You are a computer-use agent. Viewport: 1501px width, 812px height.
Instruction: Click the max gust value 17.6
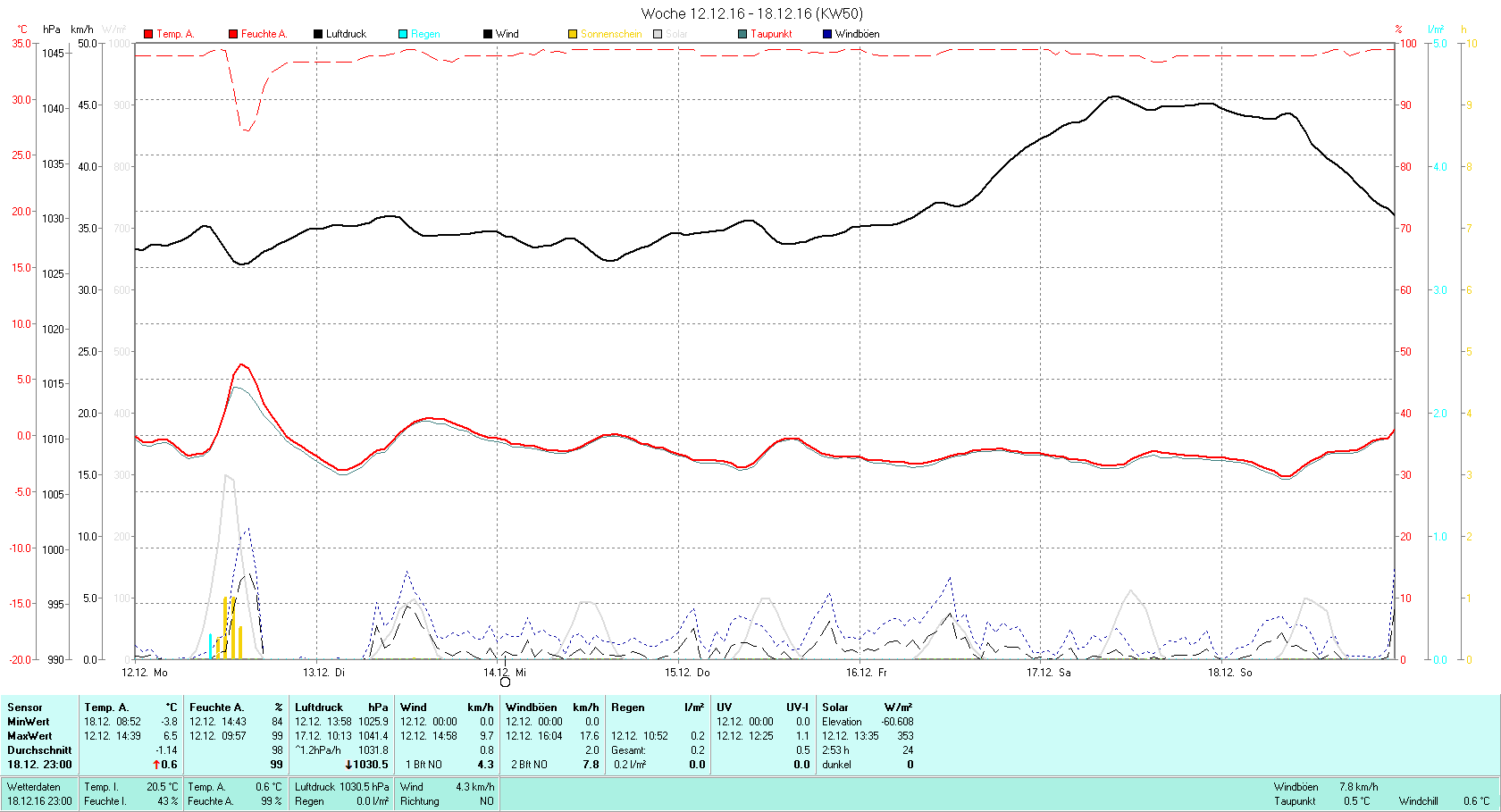point(590,736)
